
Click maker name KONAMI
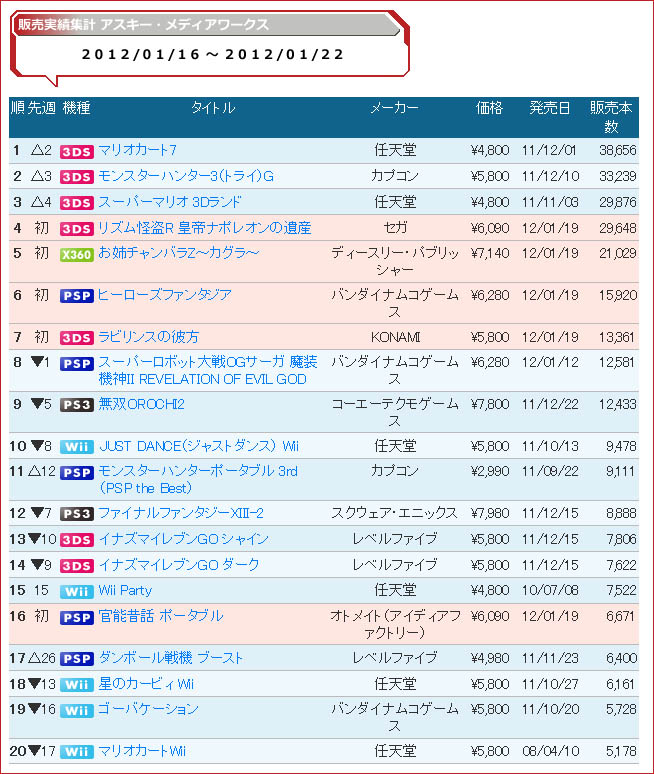(395, 337)
